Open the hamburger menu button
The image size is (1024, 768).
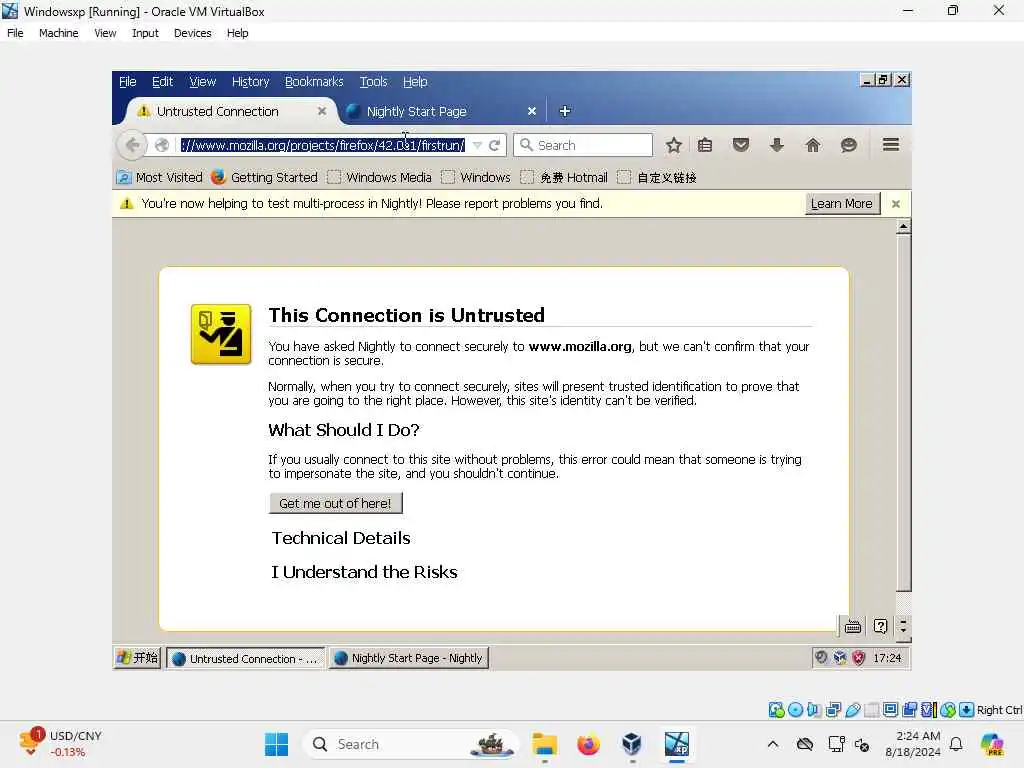[891, 144]
